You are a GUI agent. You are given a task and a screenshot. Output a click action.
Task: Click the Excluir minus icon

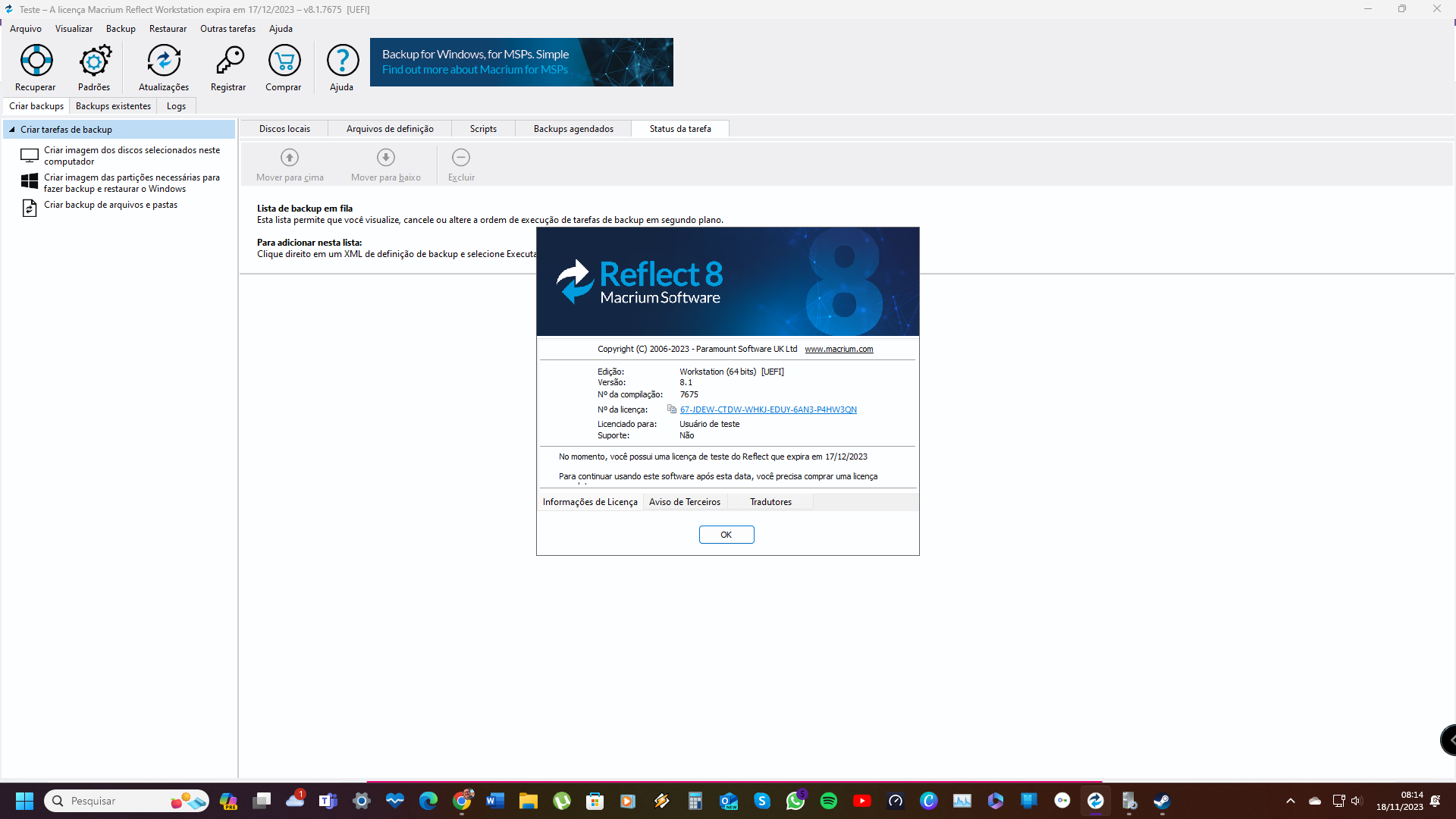coord(461,157)
